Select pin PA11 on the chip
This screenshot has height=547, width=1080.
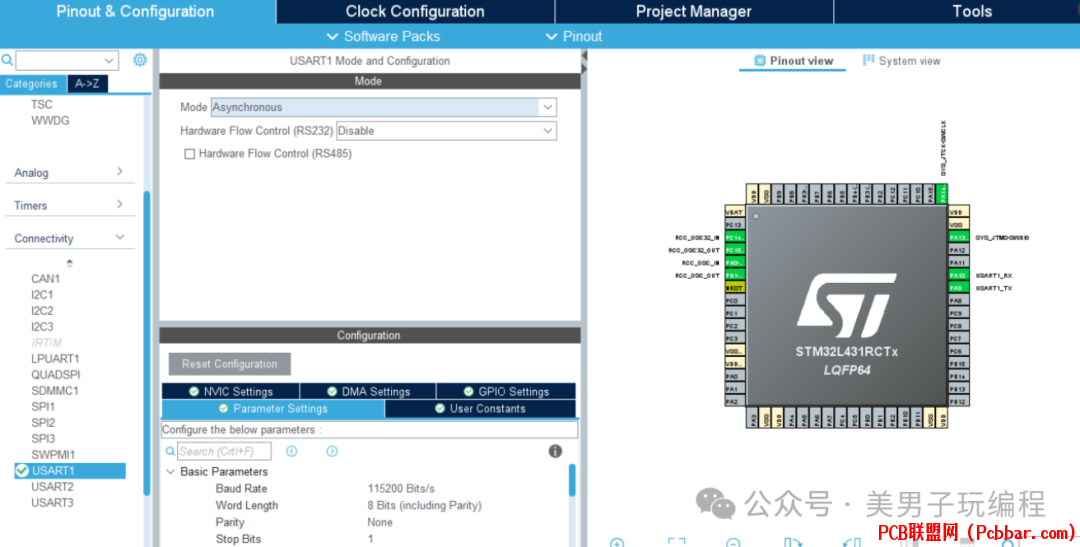pyautogui.click(x=958, y=262)
